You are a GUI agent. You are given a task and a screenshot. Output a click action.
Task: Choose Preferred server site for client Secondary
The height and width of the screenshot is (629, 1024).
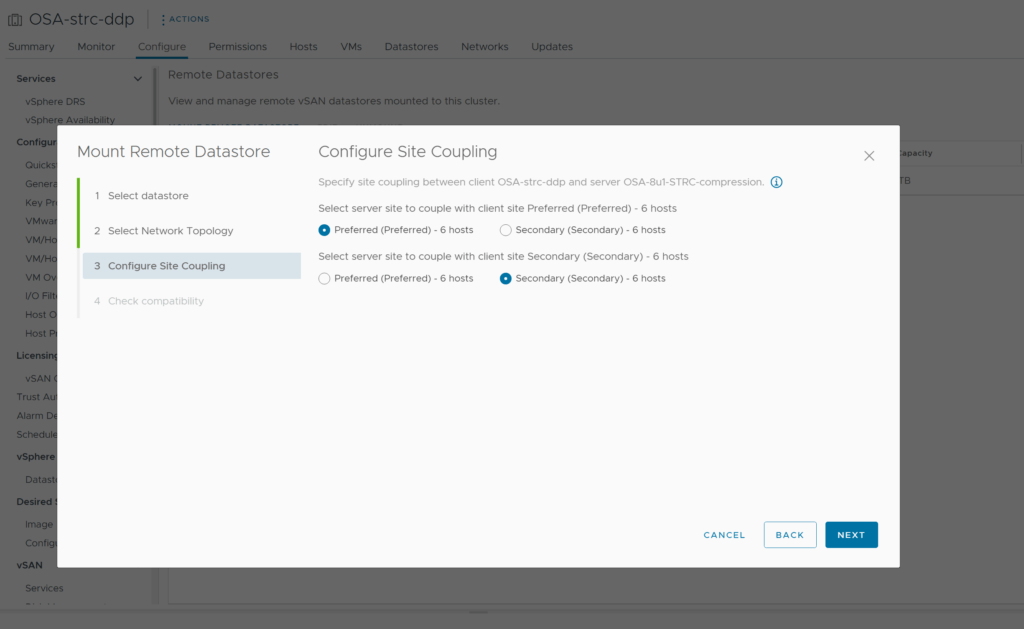(x=324, y=279)
